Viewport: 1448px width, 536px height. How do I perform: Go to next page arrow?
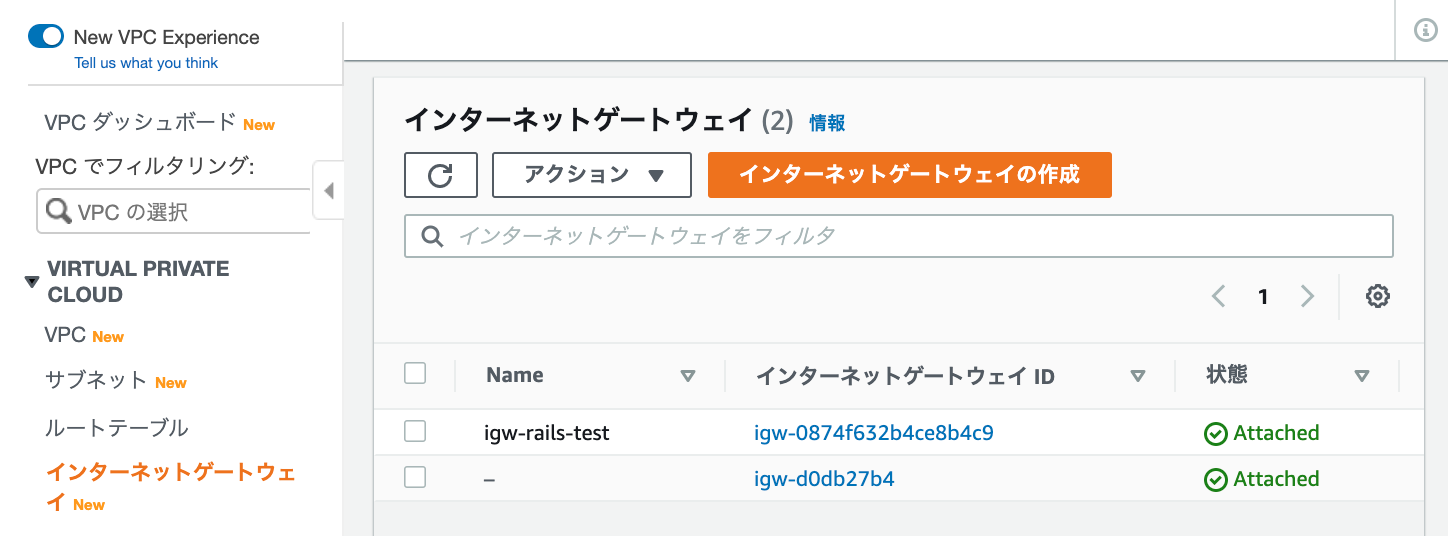pos(1307,296)
